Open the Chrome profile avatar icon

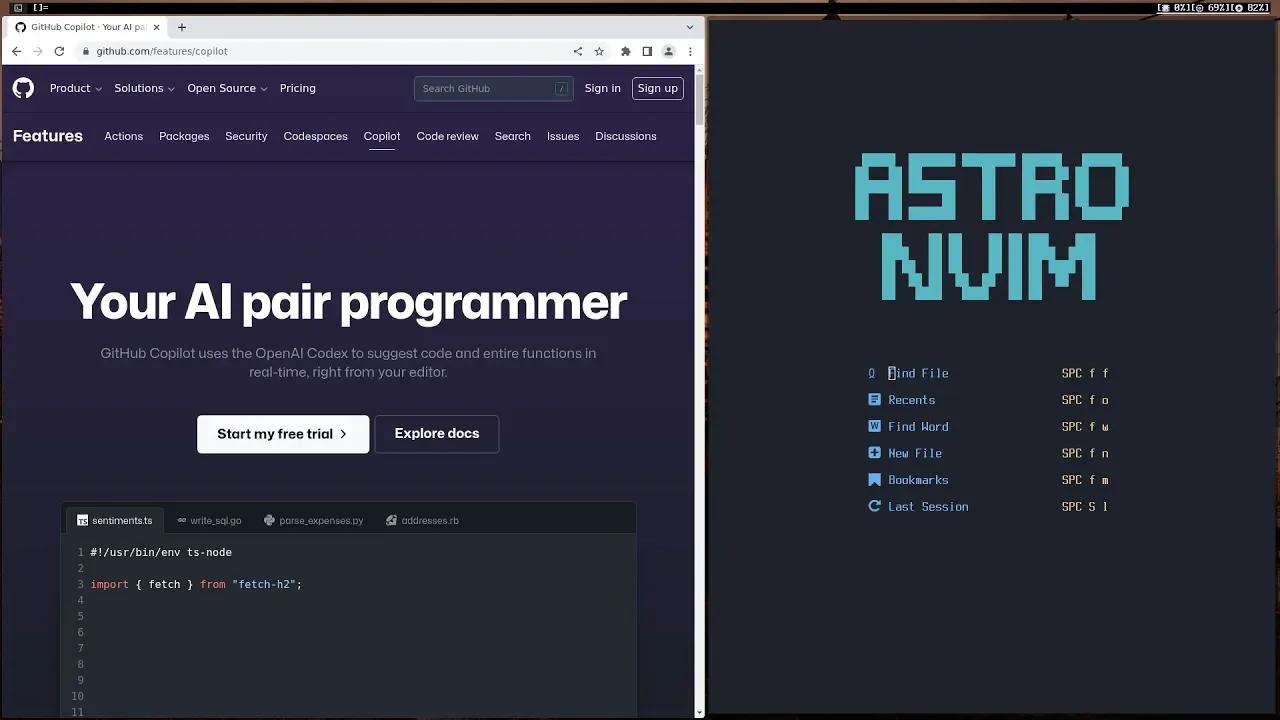tap(668, 51)
